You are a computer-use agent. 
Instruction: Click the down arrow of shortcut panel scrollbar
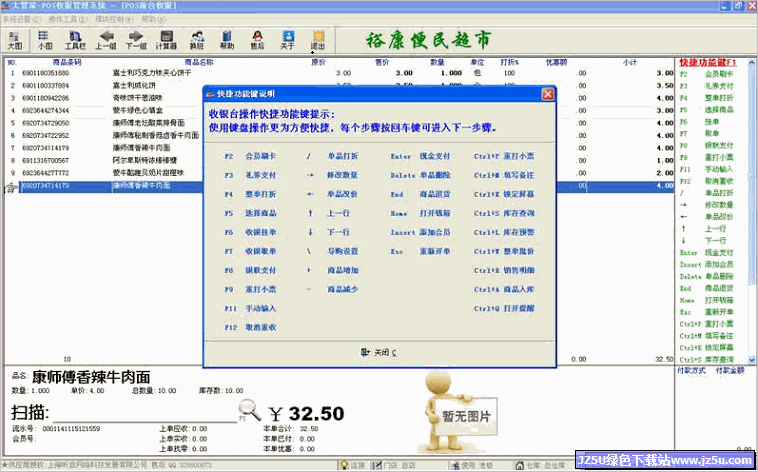[x=752, y=359]
